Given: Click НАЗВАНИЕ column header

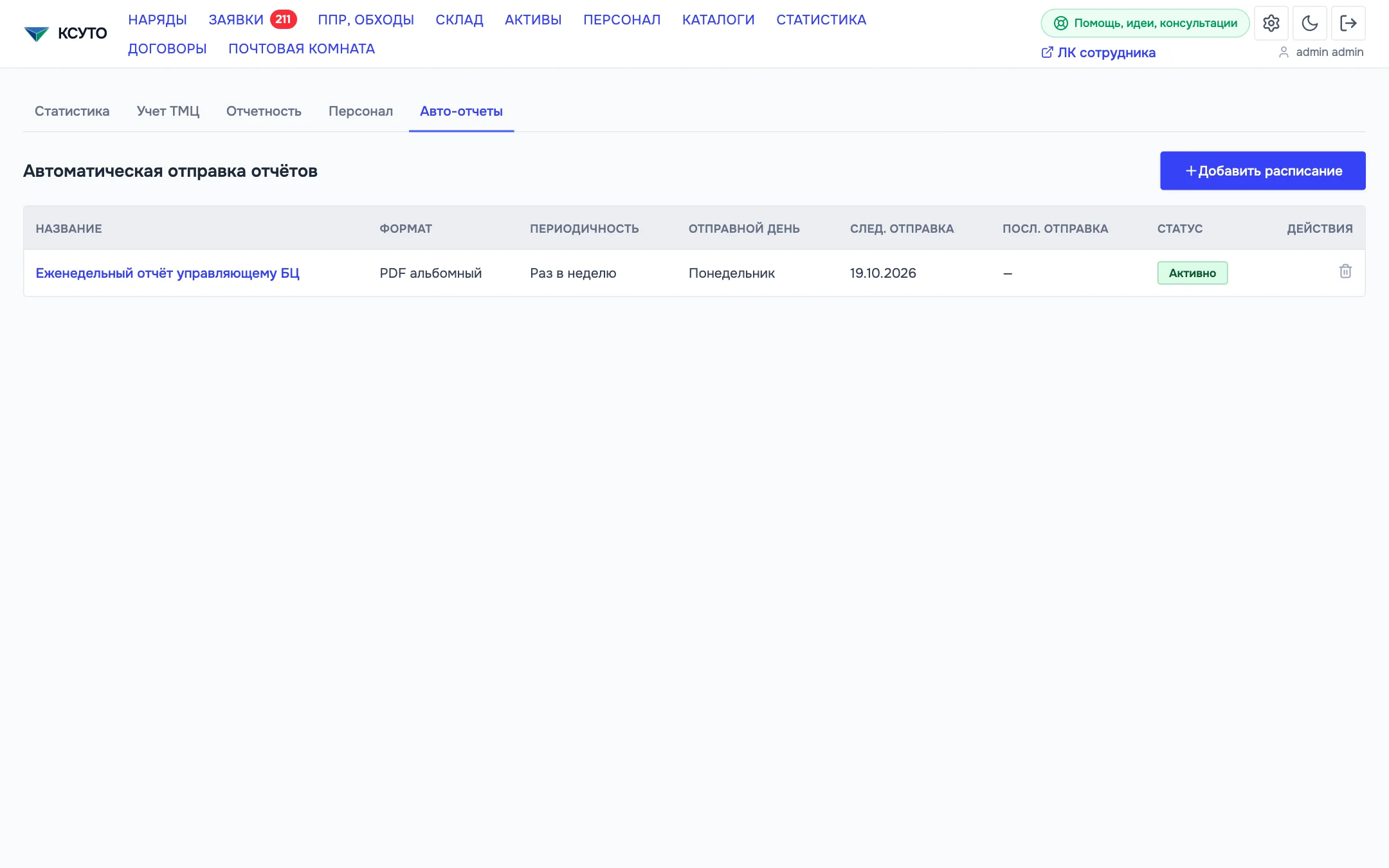Looking at the screenshot, I should pyautogui.click(x=69, y=229).
